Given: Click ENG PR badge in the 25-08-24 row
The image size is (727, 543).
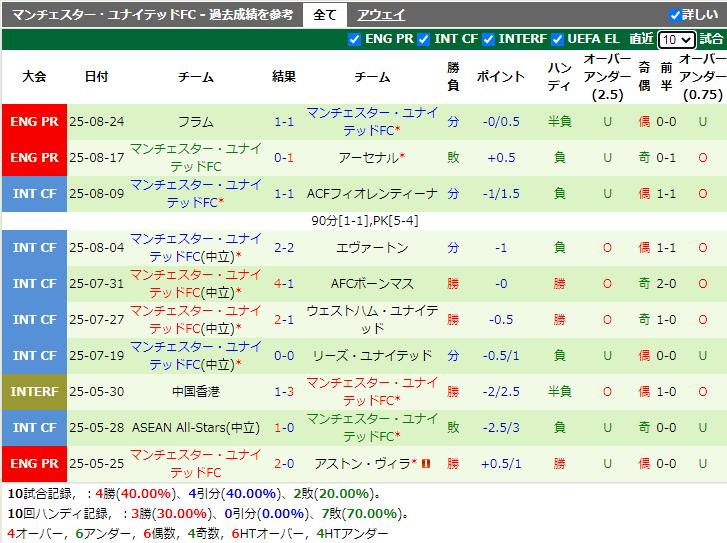Looking at the screenshot, I should [34, 121].
